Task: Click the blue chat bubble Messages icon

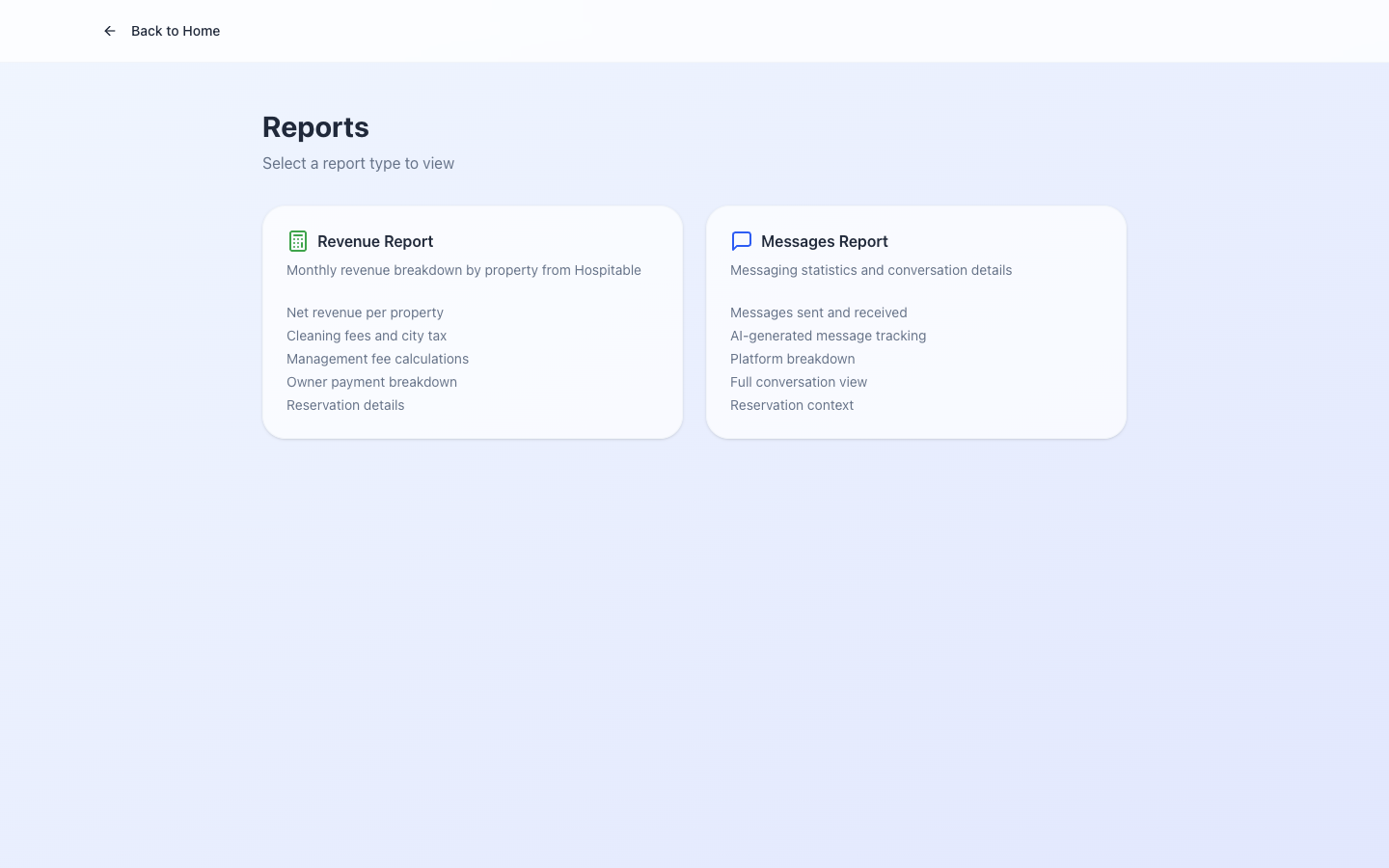Action: click(x=742, y=241)
